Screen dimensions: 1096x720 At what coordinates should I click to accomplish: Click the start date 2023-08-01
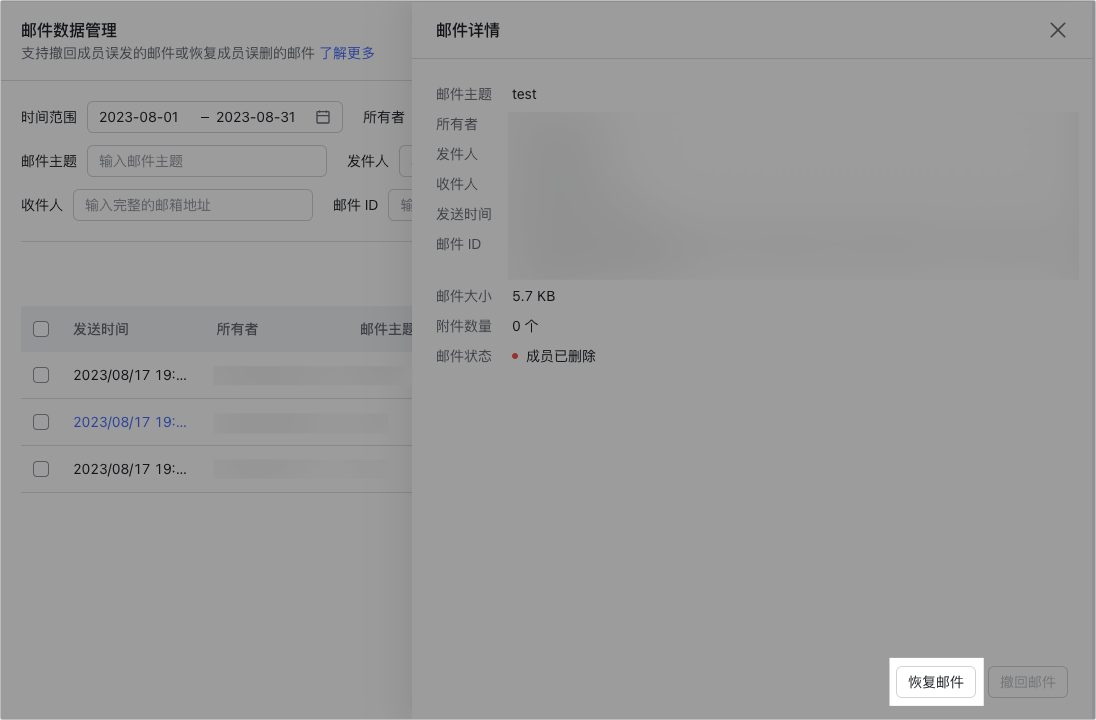(x=139, y=117)
